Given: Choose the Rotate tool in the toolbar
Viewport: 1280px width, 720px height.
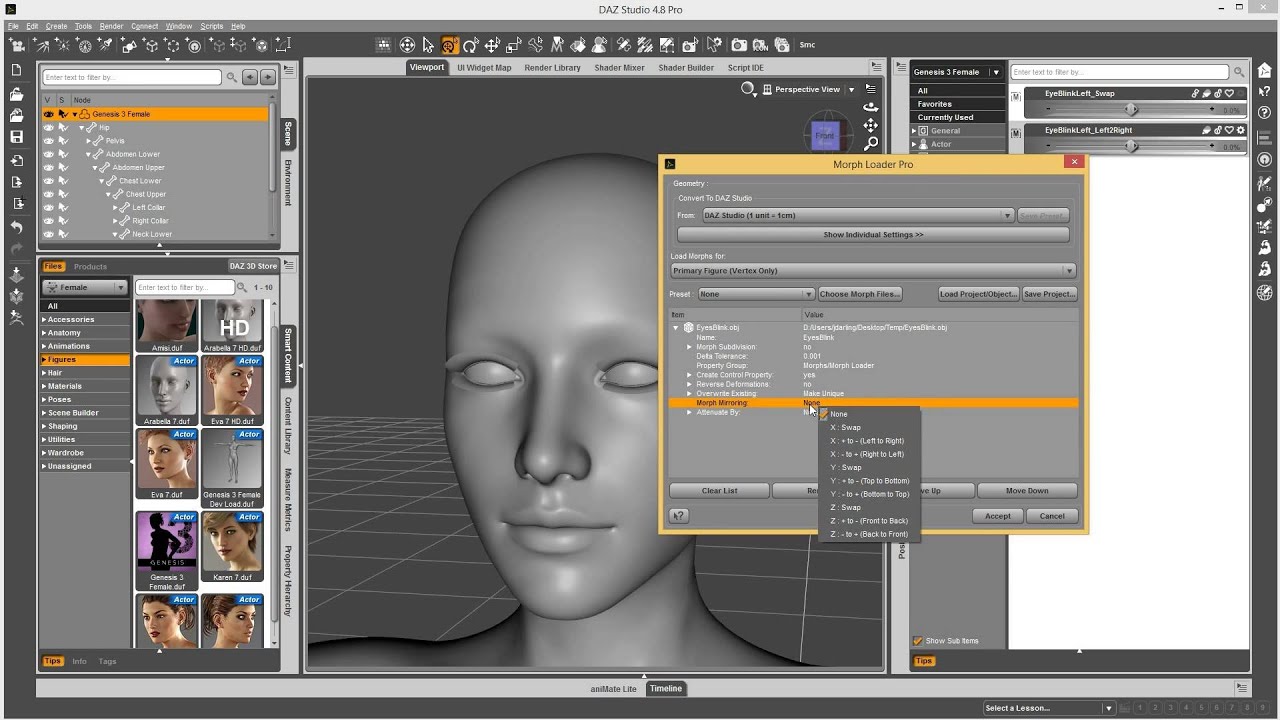Looking at the screenshot, I should [471, 45].
